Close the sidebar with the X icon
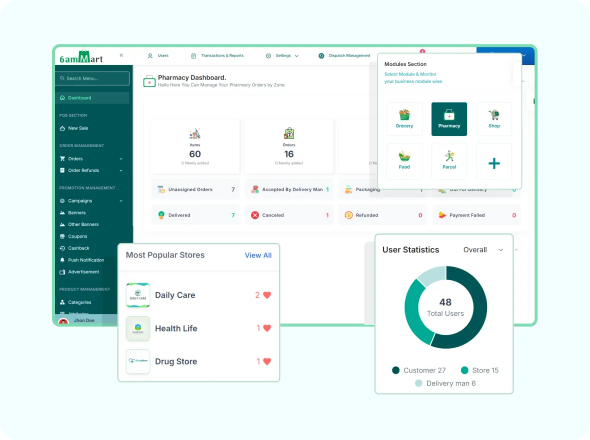590x440 pixels. [121, 55]
